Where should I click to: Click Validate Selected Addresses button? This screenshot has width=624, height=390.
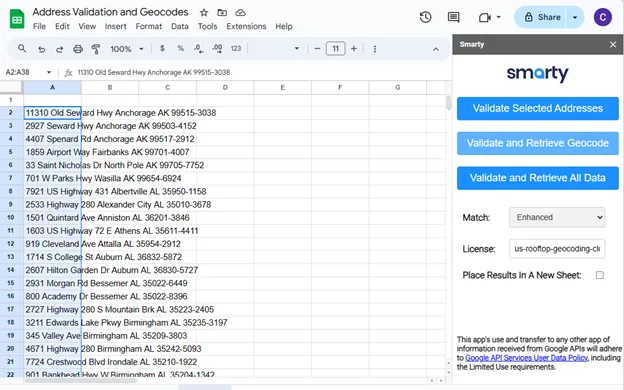pyautogui.click(x=538, y=108)
